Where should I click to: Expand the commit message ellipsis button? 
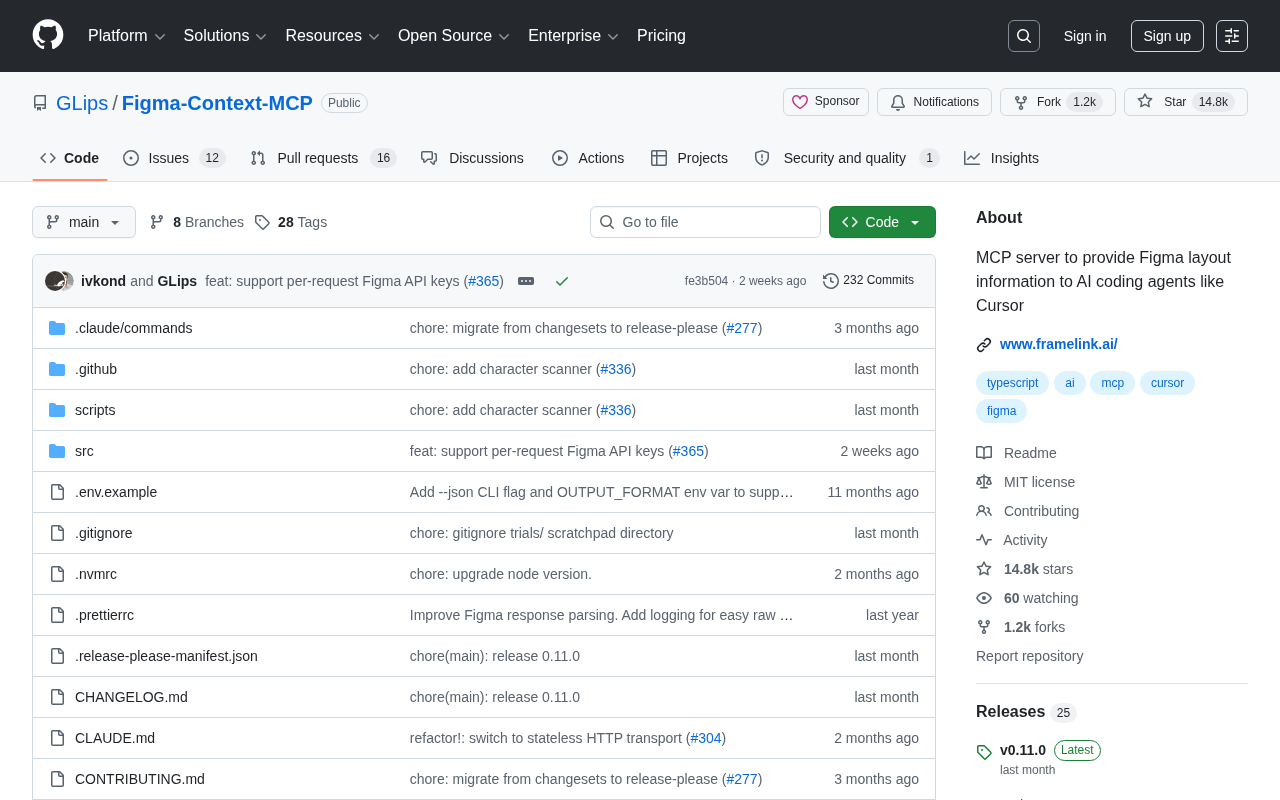click(526, 281)
